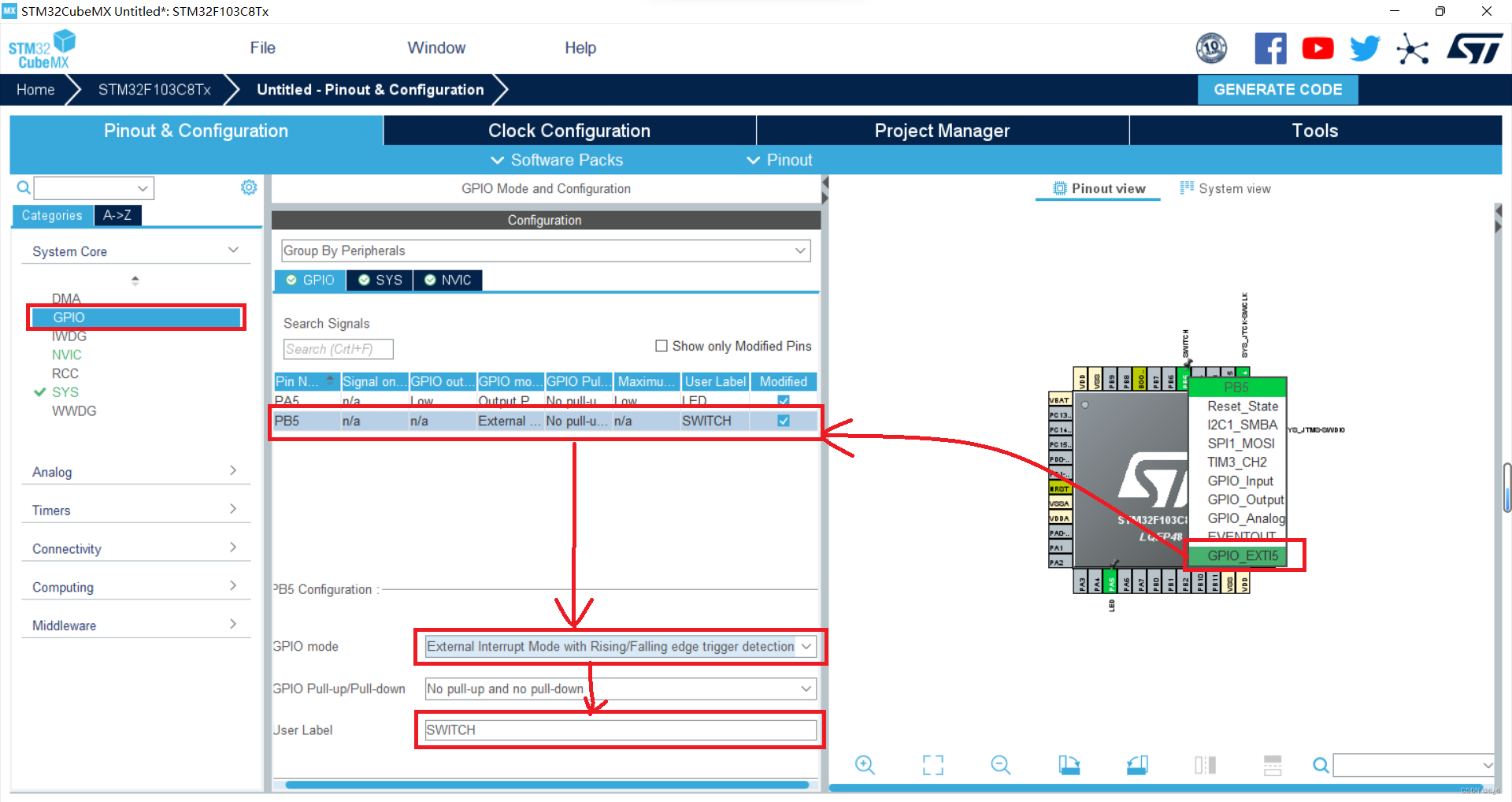Select the PA5 row in table

(545, 400)
